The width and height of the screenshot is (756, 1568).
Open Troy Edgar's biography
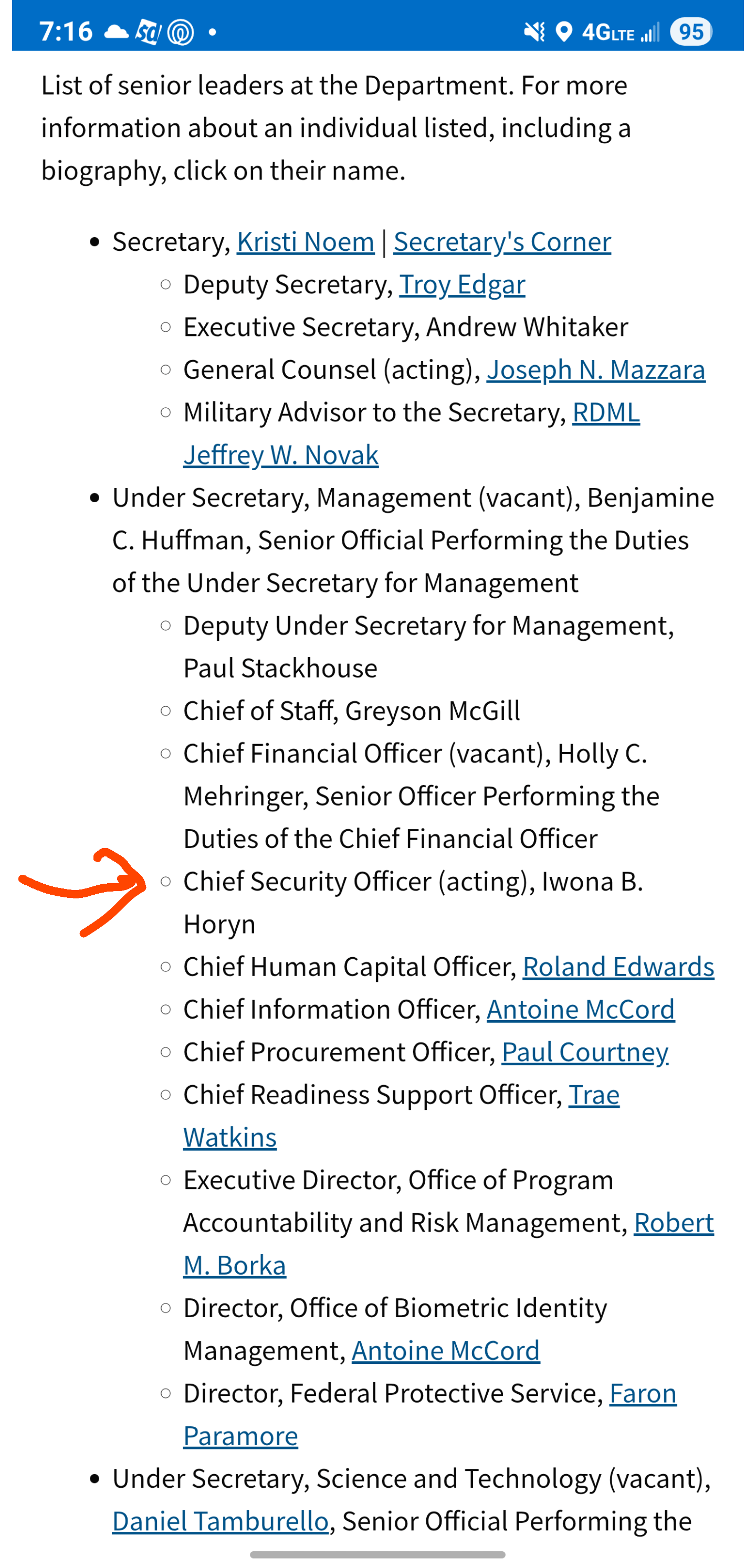[462, 284]
